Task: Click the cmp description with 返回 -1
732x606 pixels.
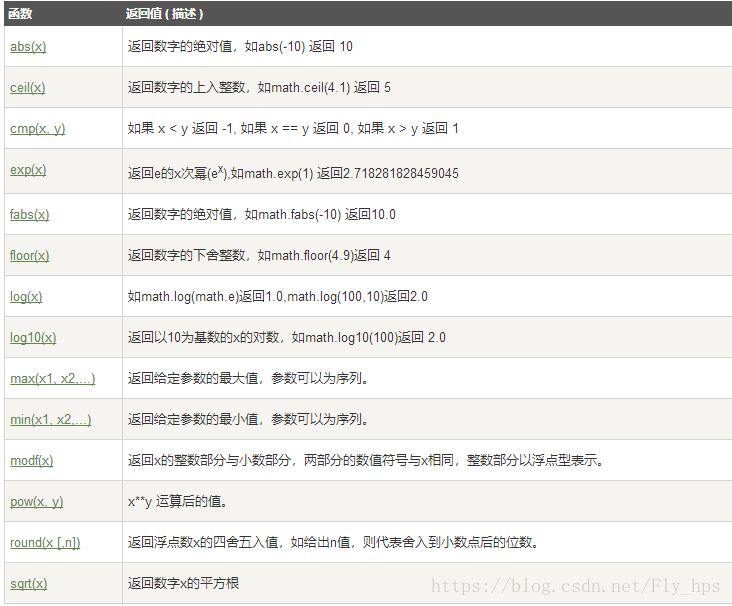Action: (x=293, y=128)
